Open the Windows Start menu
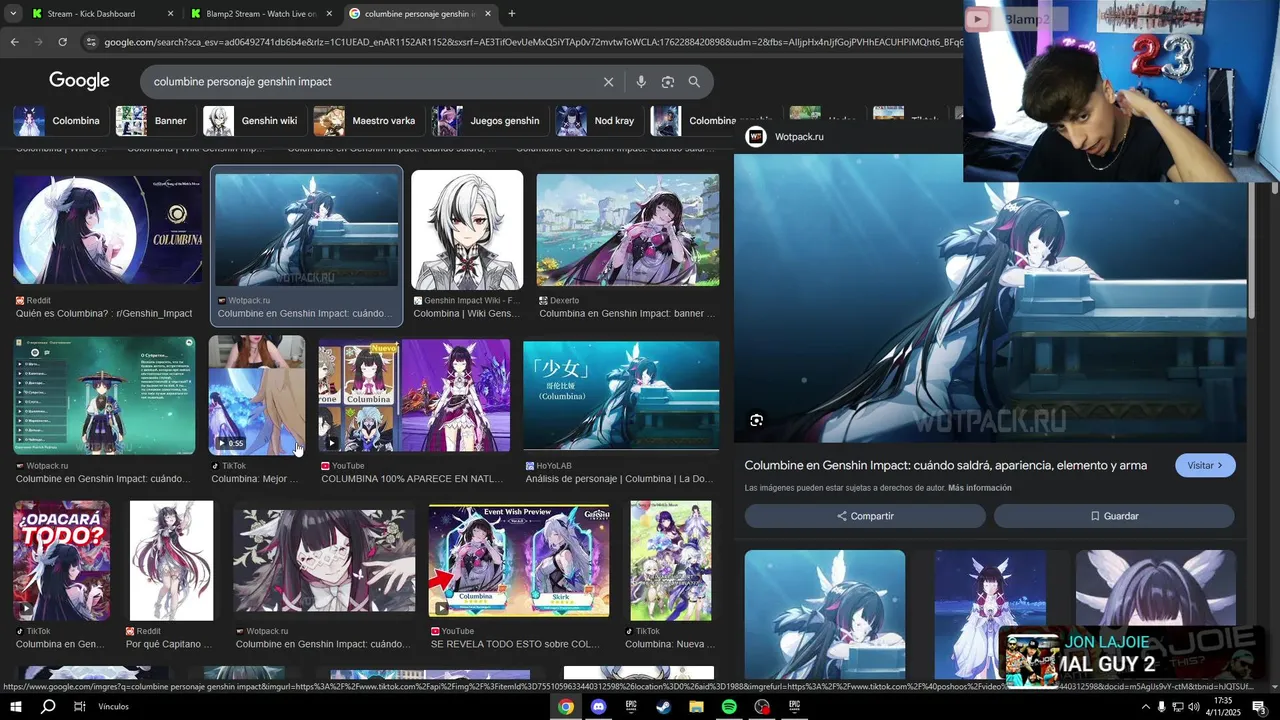This screenshot has width=1280, height=720. 16,707
